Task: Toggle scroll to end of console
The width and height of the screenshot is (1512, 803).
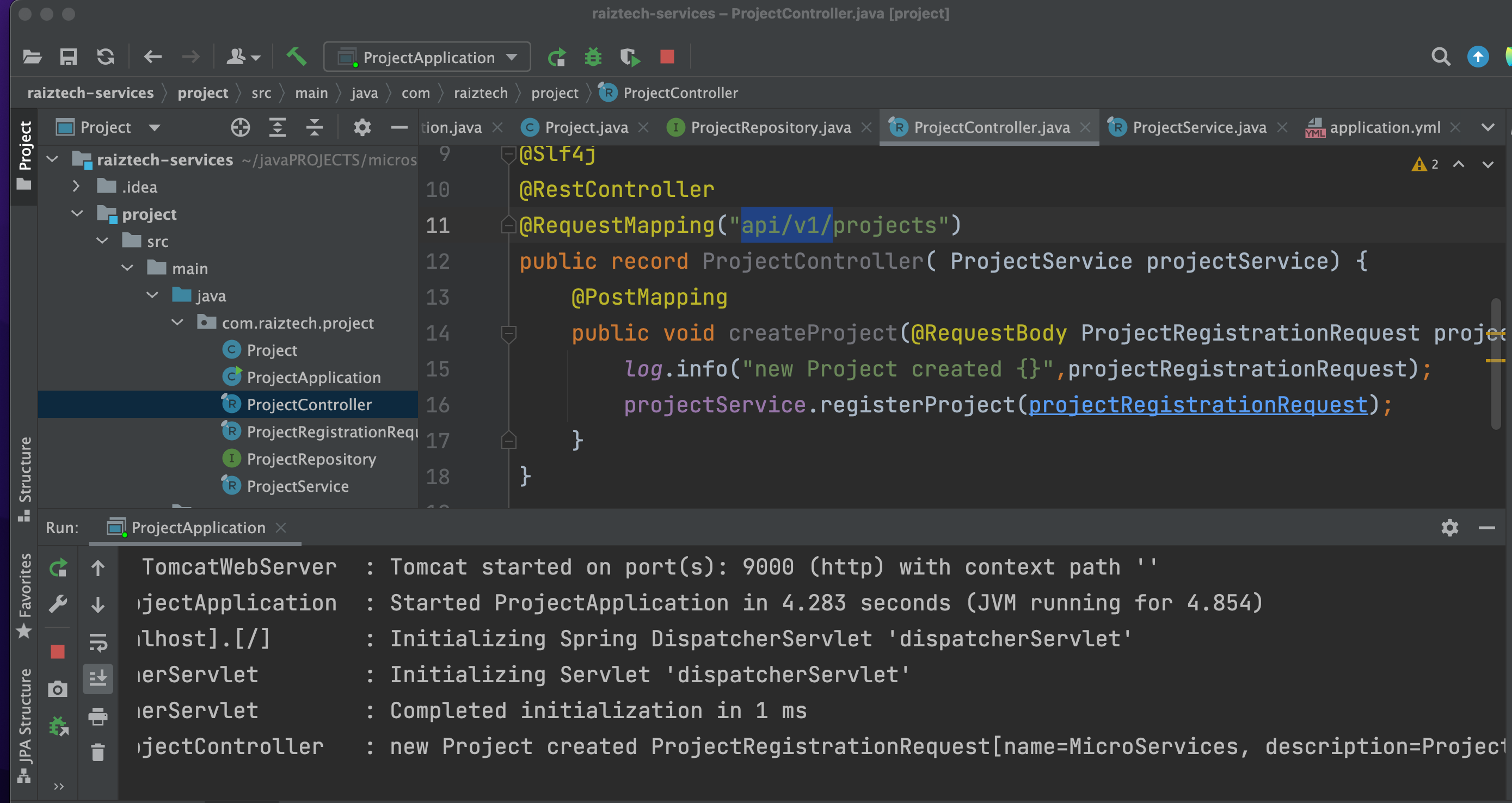Action: (98, 678)
